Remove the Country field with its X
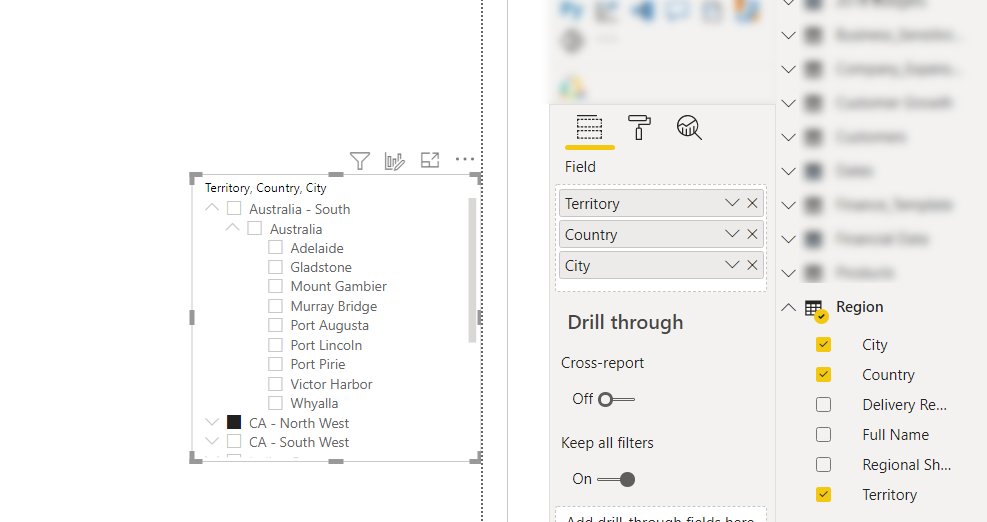The image size is (987, 522). pos(752,234)
